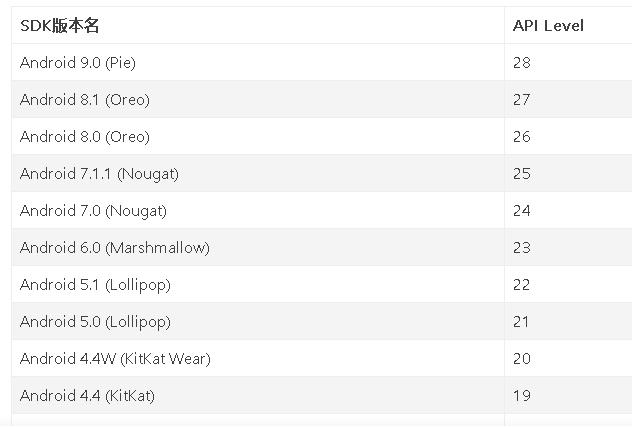Click API level value 24
Image resolution: width=632 pixels, height=427 pixels.
(521, 211)
